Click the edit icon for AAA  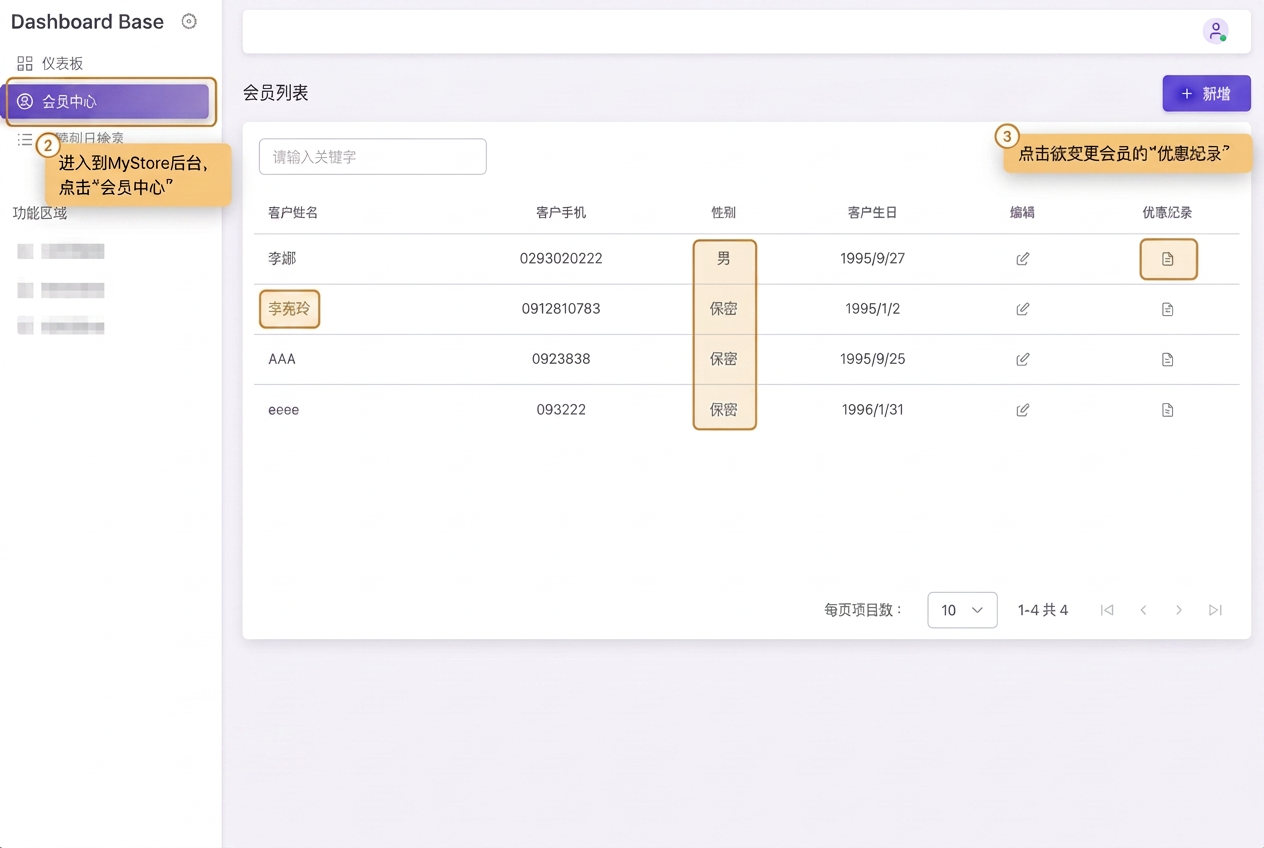1022,359
